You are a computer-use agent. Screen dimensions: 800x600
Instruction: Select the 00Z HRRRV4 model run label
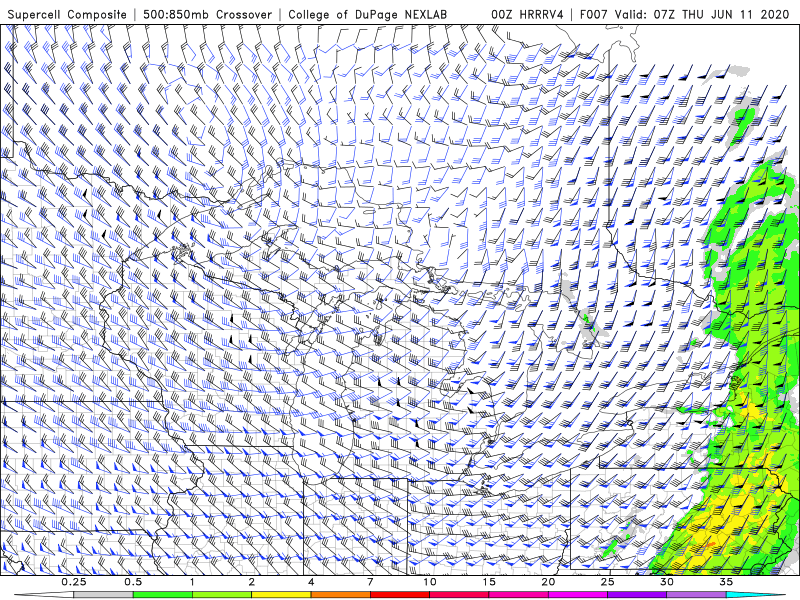(x=527, y=14)
